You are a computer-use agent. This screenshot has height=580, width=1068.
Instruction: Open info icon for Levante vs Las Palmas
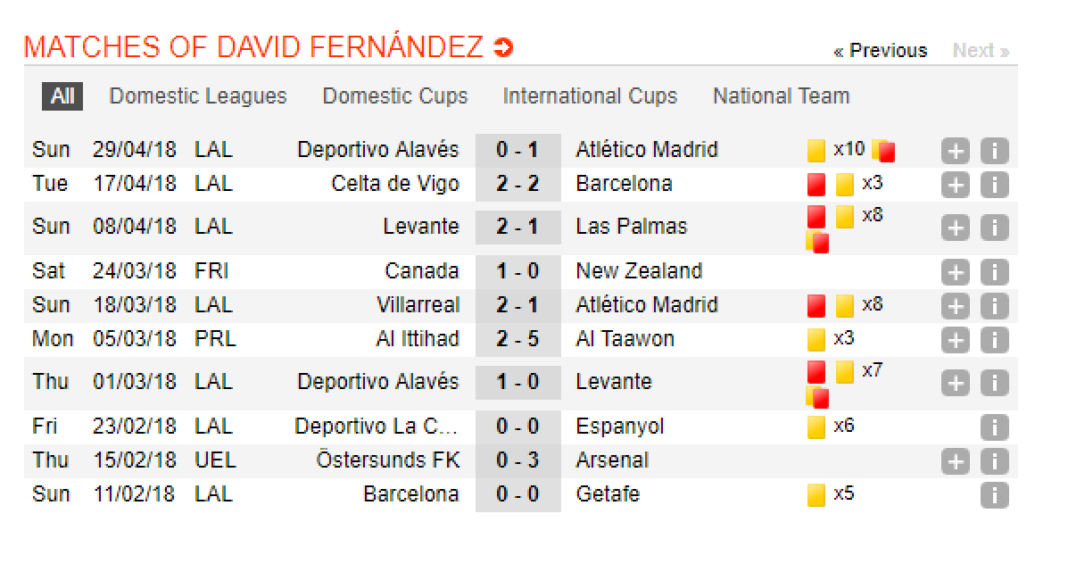tap(994, 228)
